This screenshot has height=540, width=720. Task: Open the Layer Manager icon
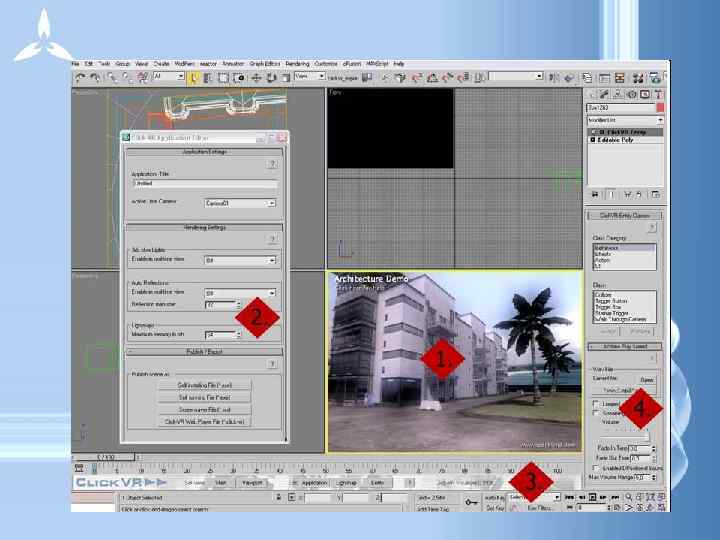(x=587, y=78)
